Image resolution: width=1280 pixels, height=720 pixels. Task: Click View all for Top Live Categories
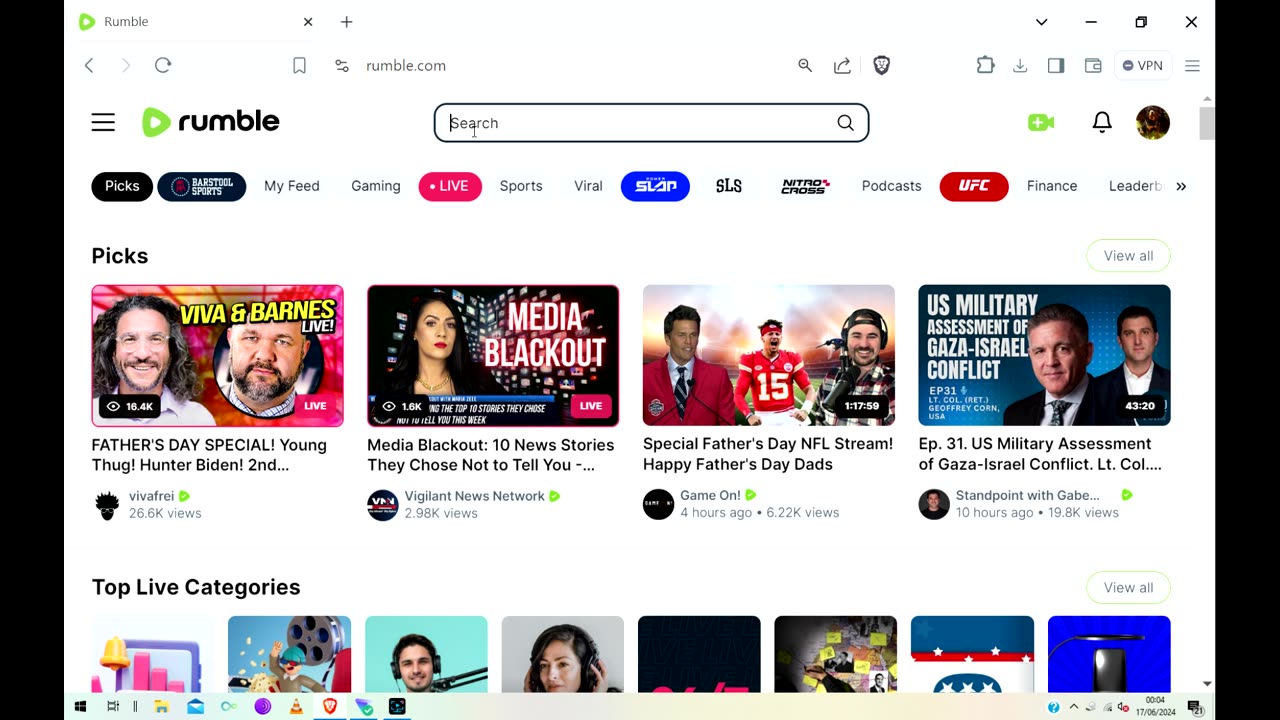point(1128,588)
